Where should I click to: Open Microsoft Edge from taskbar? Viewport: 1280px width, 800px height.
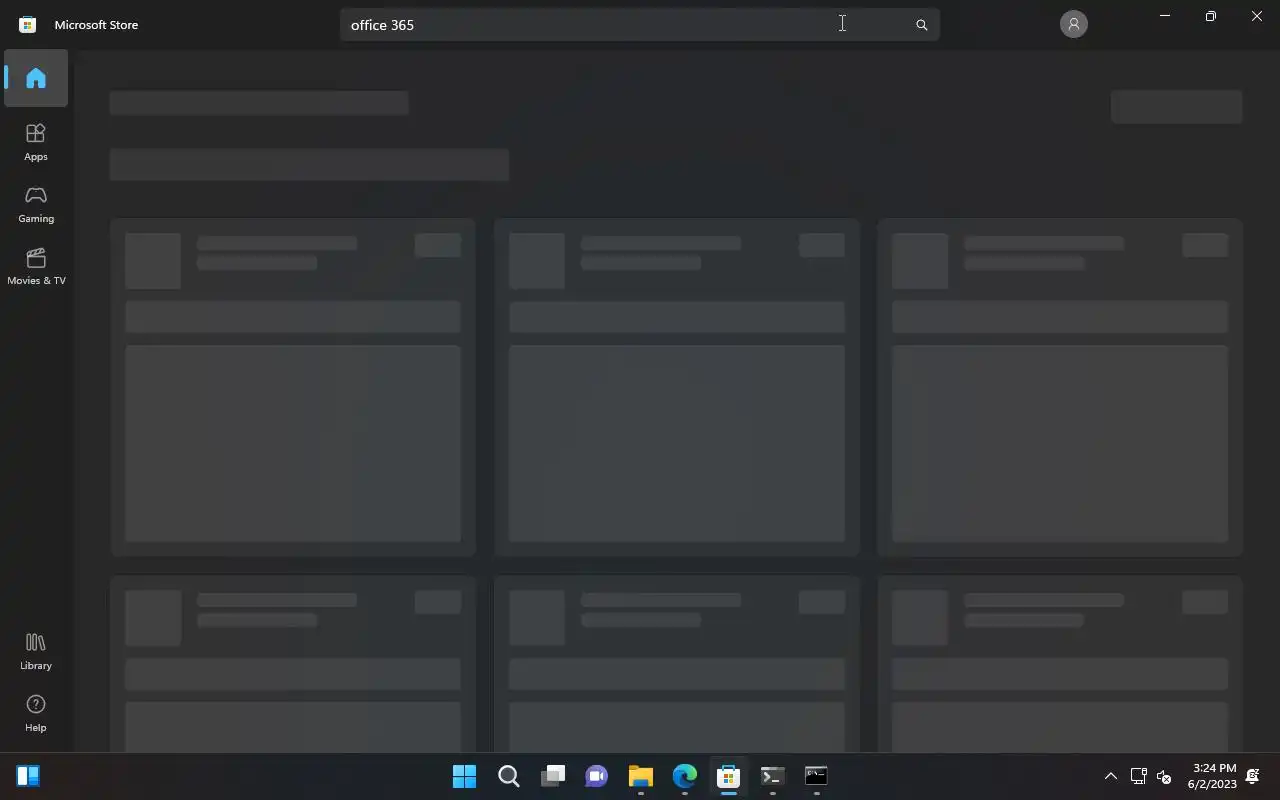click(x=684, y=776)
